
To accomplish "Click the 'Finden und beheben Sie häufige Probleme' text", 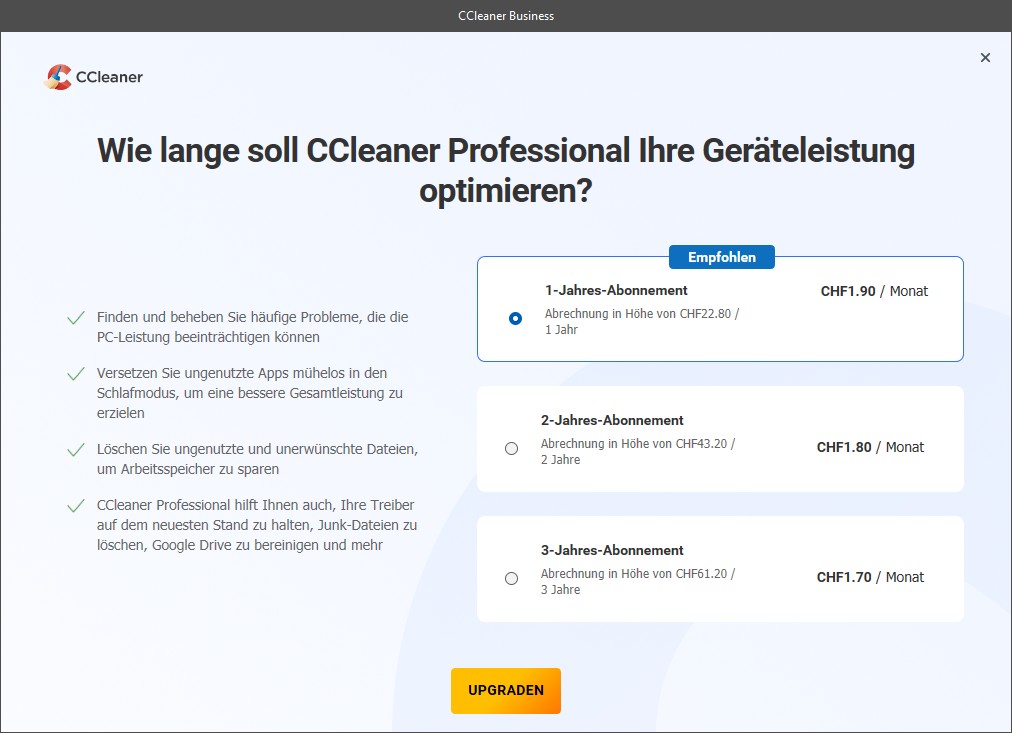I will point(252,327).
